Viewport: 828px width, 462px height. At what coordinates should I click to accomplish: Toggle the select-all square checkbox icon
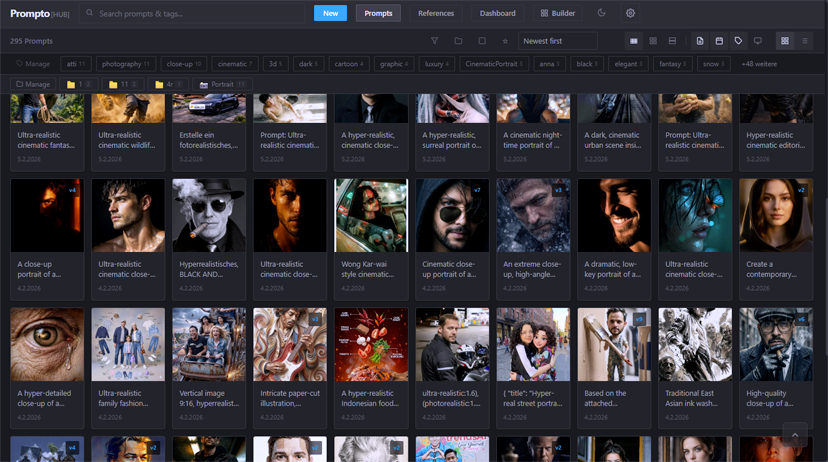tap(482, 41)
